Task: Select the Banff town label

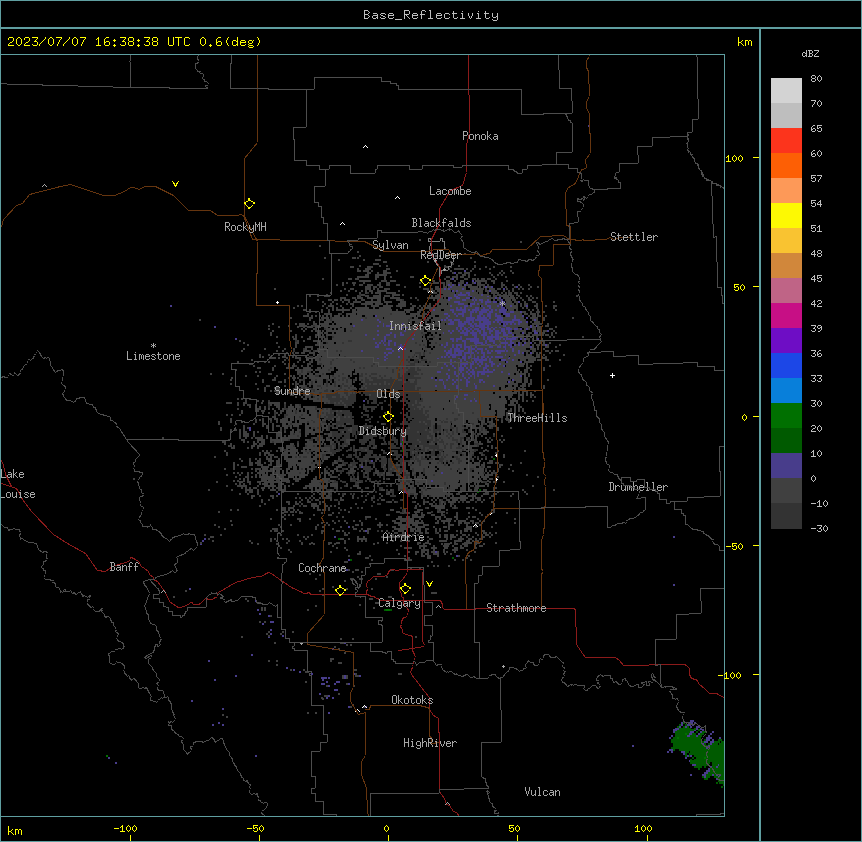Action: tap(124, 567)
